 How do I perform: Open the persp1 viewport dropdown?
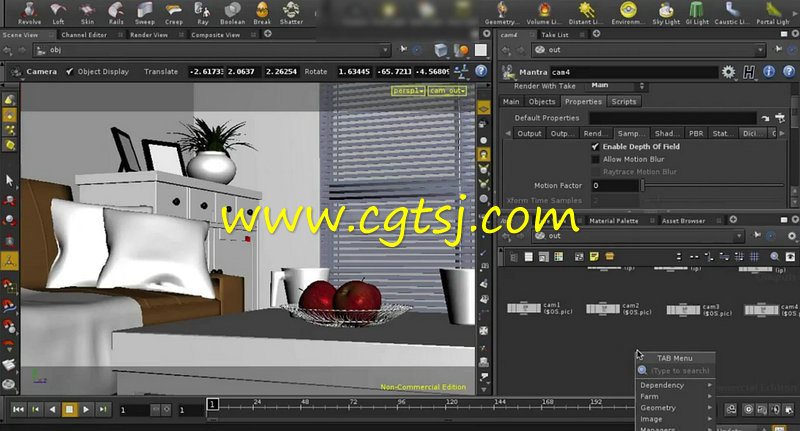[x=408, y=91]
